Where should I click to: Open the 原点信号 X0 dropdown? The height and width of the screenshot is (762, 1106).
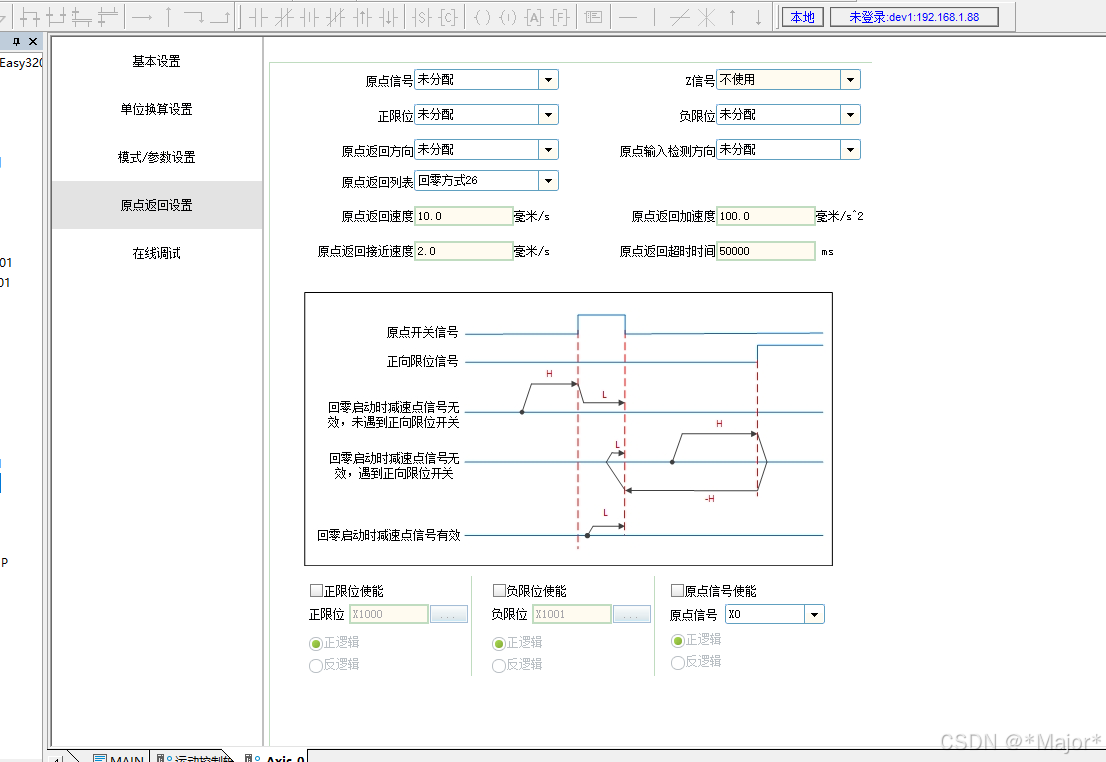774,615
